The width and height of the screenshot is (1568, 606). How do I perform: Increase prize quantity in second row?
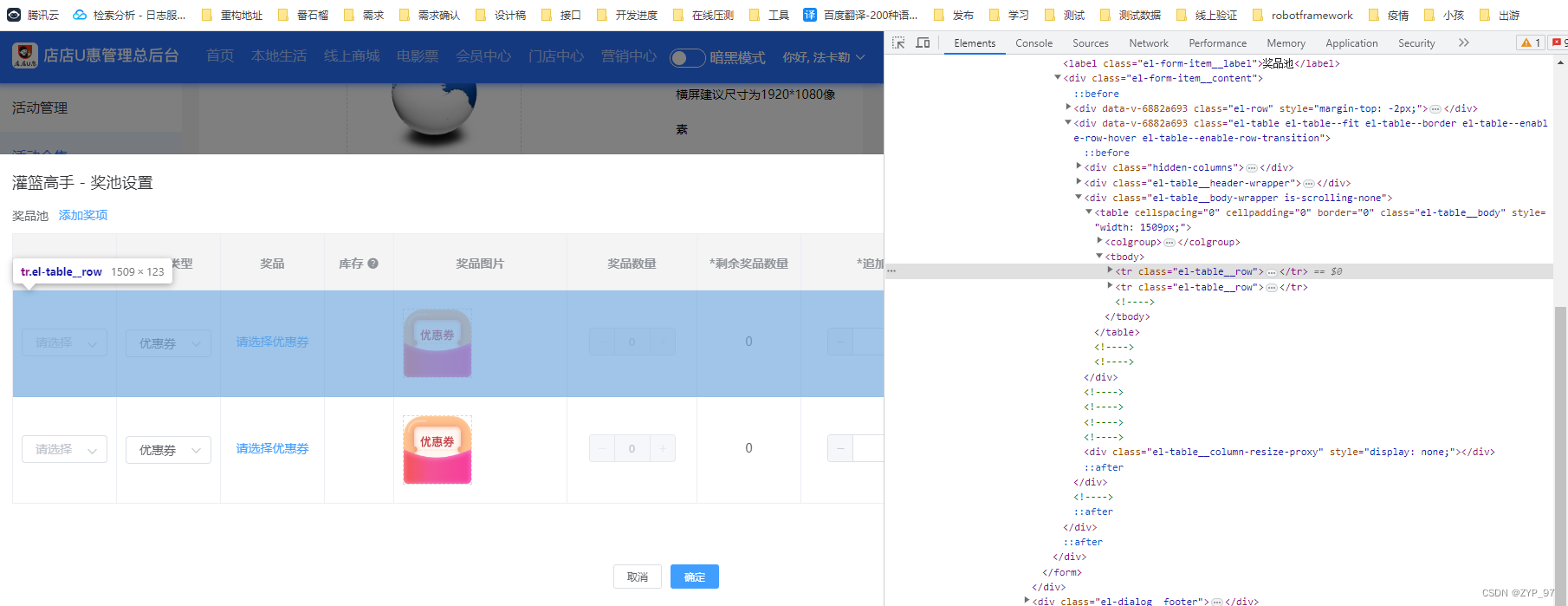tap(663, 448)
